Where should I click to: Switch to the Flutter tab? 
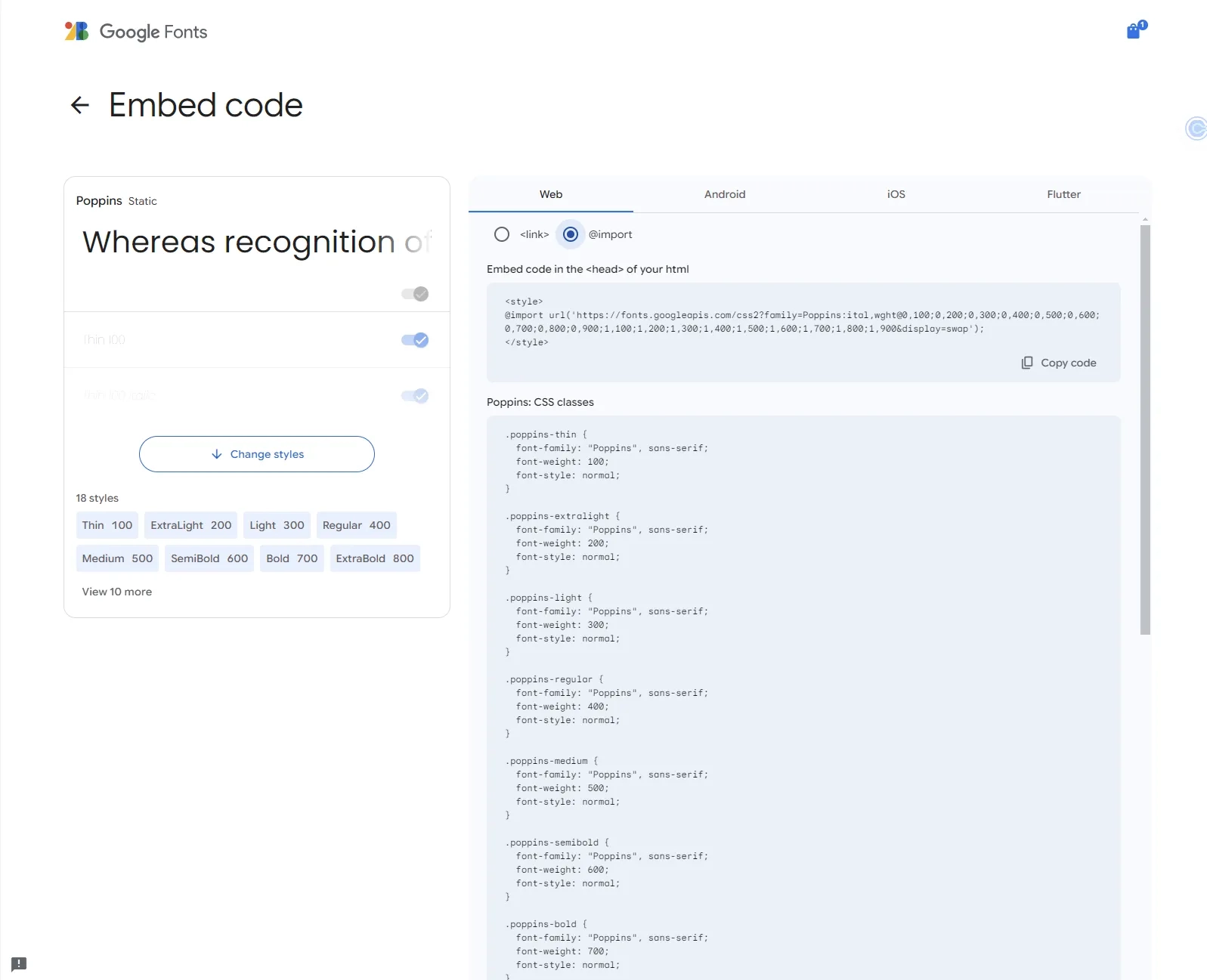(x=1063, y=194)
